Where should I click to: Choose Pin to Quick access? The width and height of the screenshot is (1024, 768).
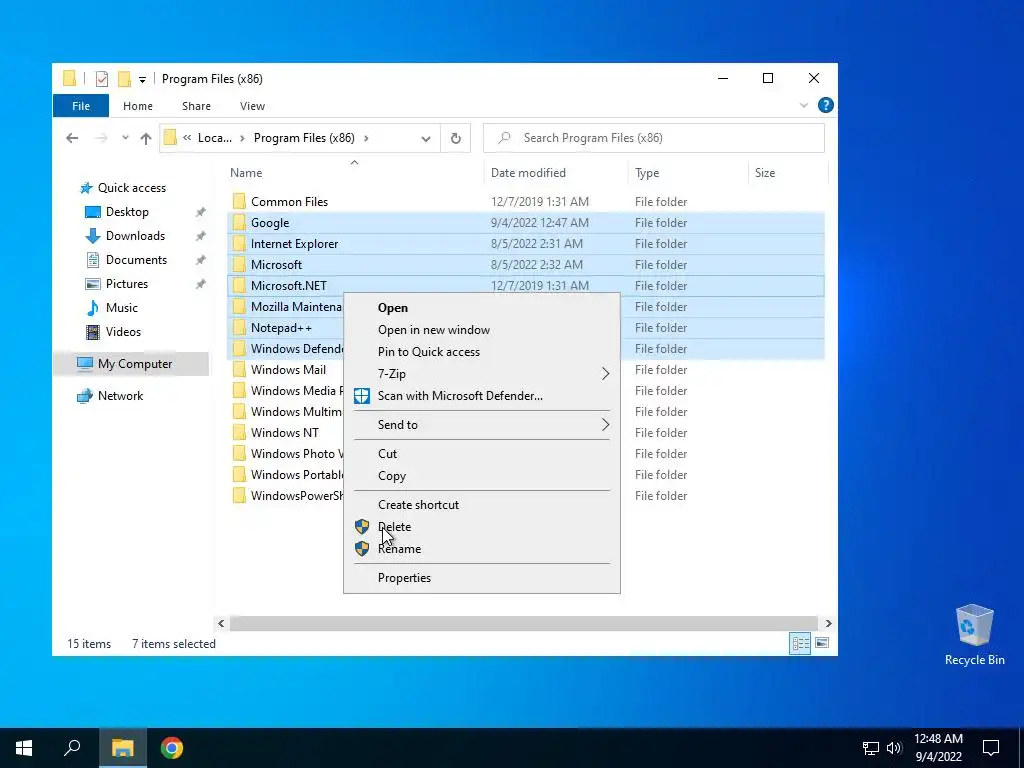click(x=482, y=351)
